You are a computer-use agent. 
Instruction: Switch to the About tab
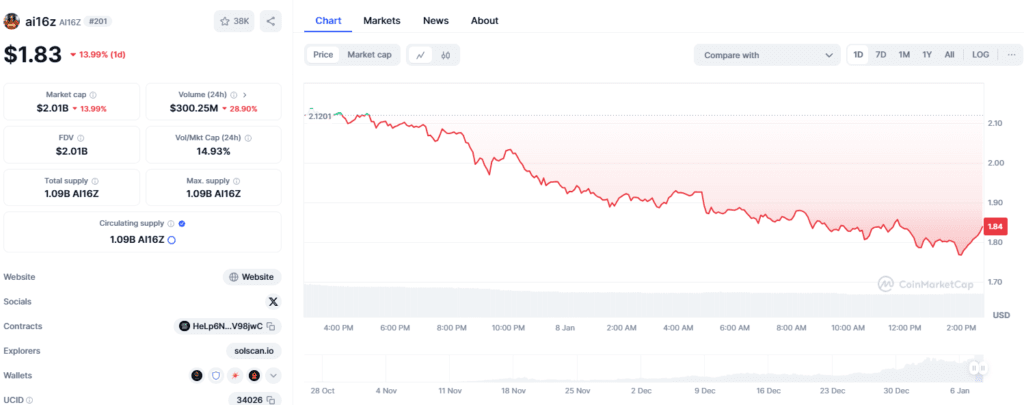485,20
